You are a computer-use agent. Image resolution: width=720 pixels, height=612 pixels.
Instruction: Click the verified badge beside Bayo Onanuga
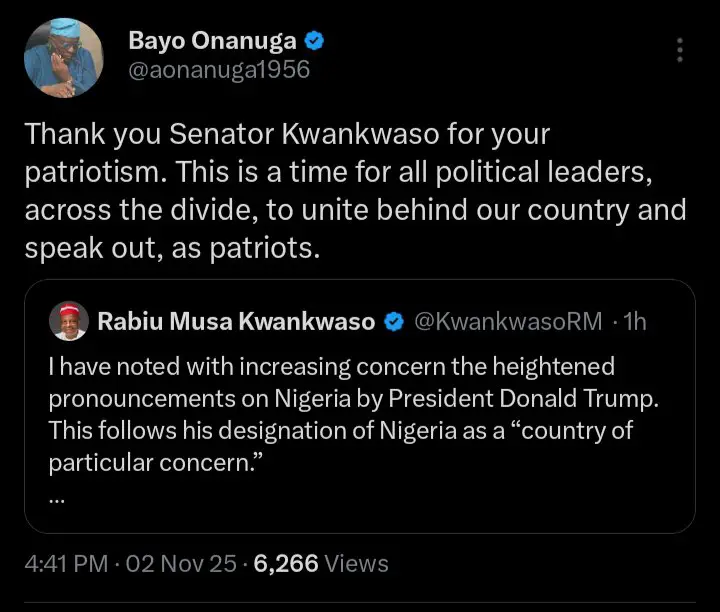pos(315,41)
